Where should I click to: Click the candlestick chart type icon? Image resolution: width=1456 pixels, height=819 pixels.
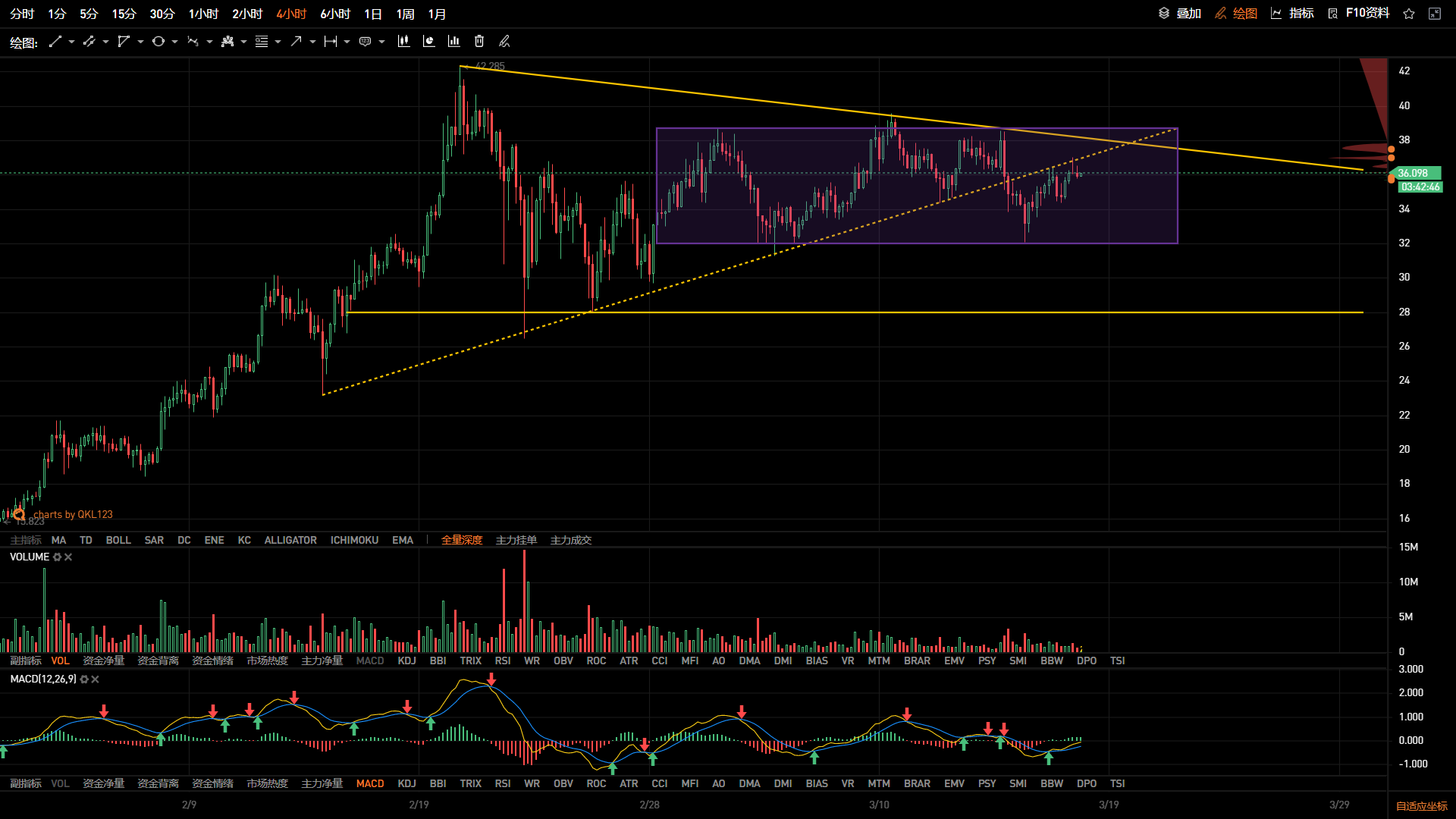point(403,42)
